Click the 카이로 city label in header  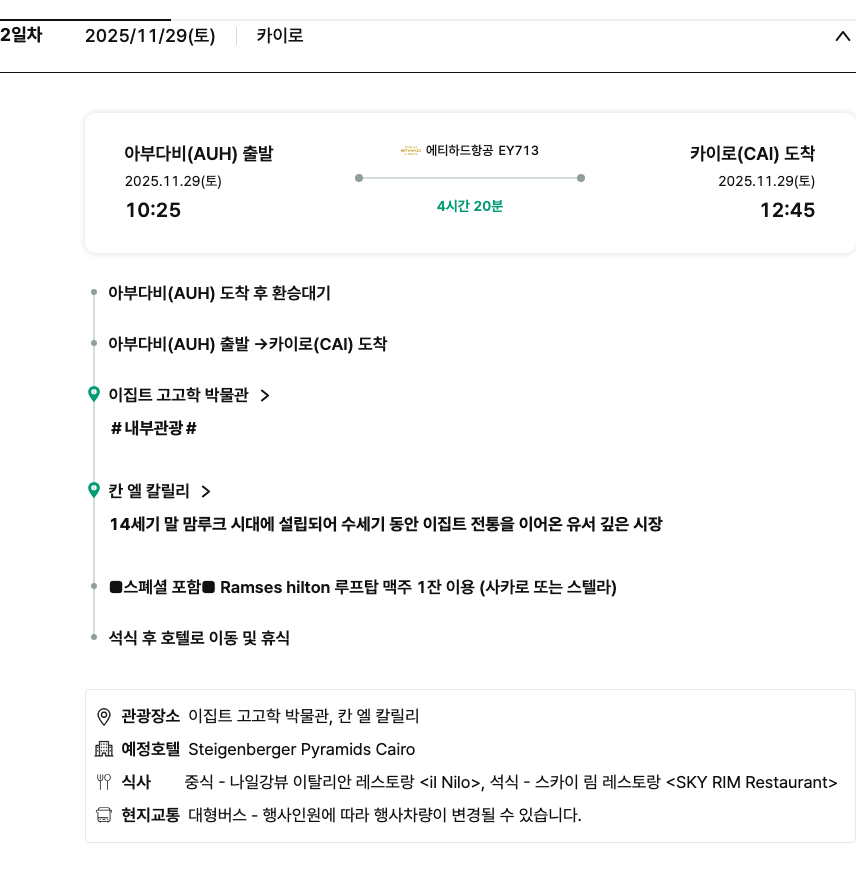point(280,36)
